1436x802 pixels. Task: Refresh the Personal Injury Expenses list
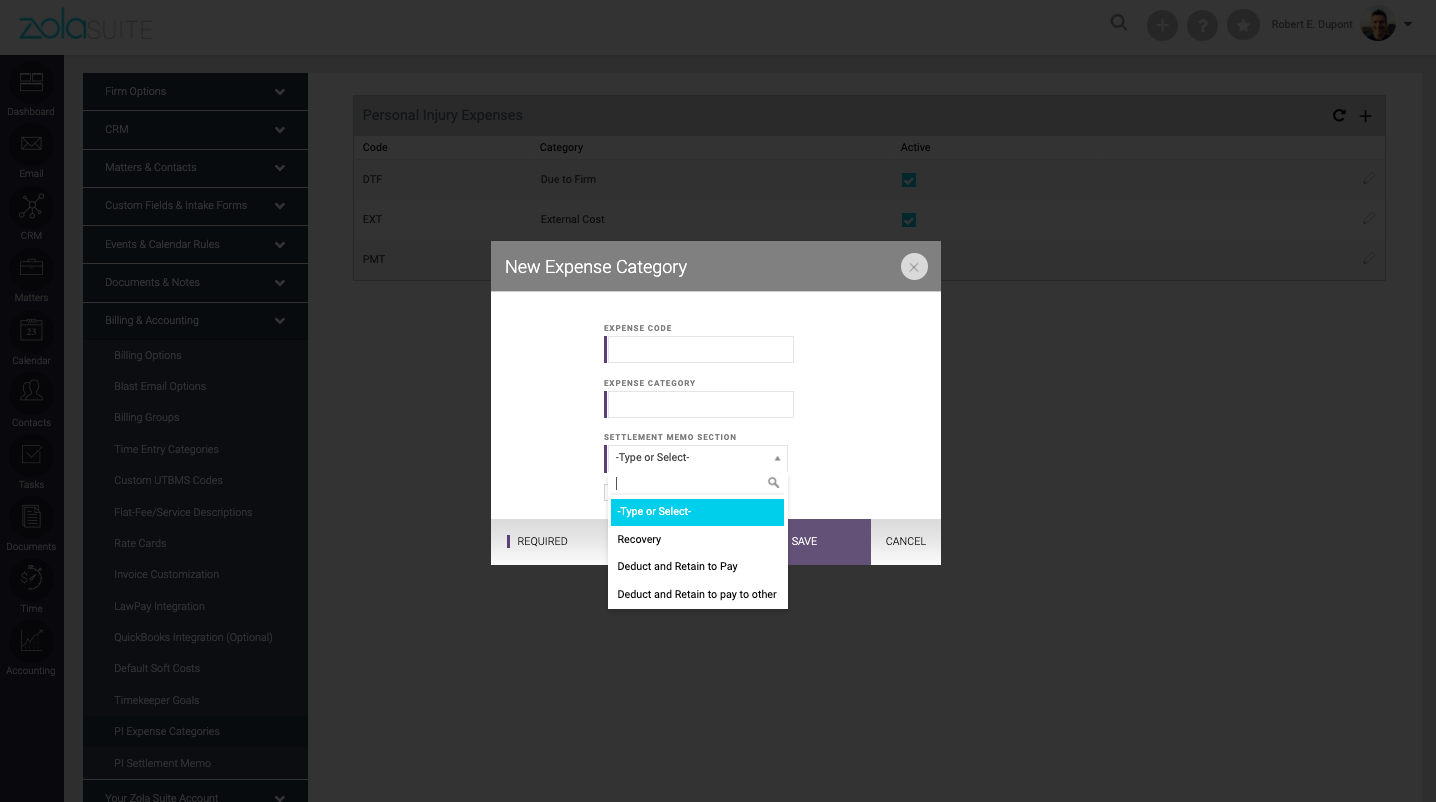(1339, 116)
